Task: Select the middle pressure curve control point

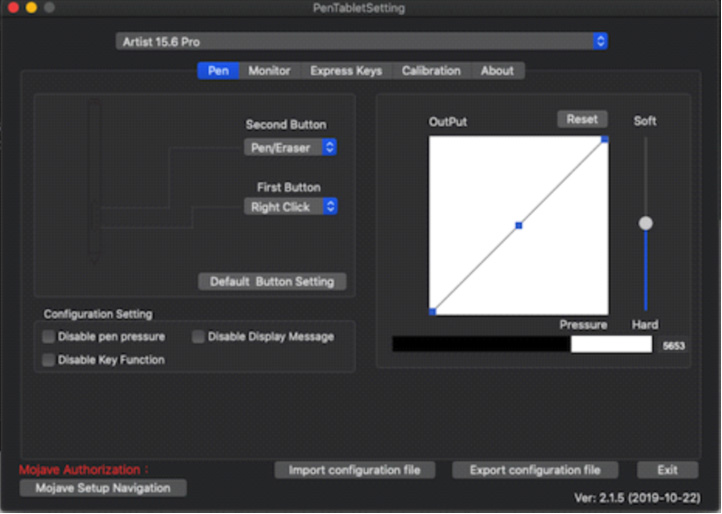Action: coord(519,225)
